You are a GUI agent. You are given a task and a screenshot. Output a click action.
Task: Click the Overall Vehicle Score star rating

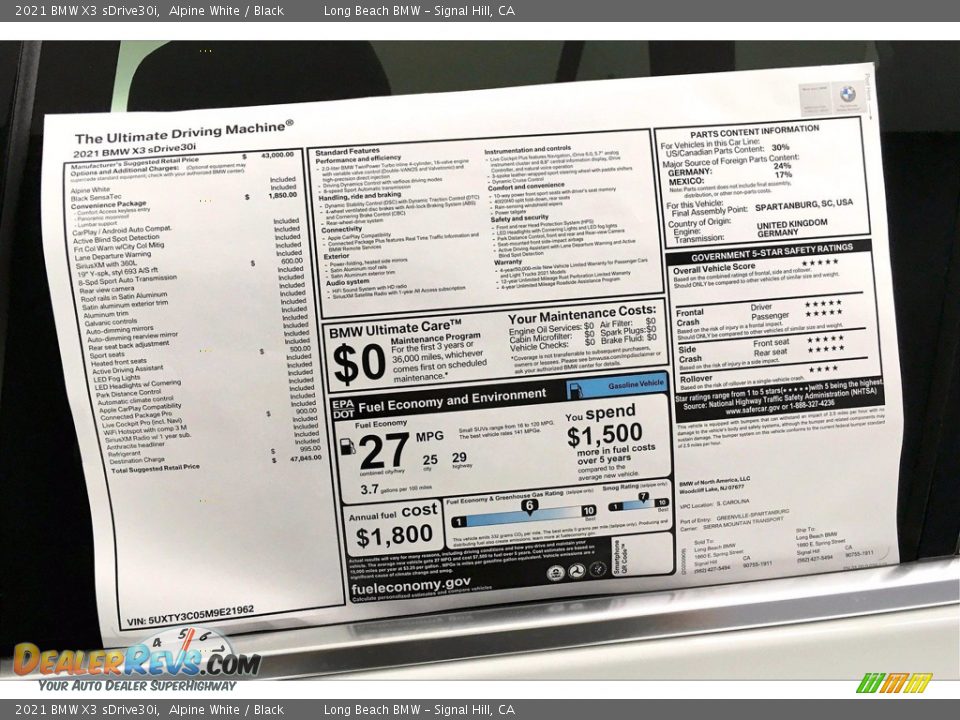click(819, 263)
